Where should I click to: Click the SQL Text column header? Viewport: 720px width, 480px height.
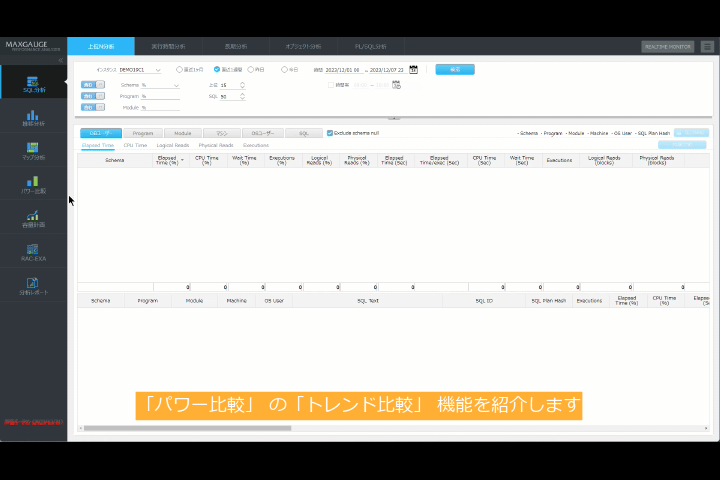(x=368, y=301)
